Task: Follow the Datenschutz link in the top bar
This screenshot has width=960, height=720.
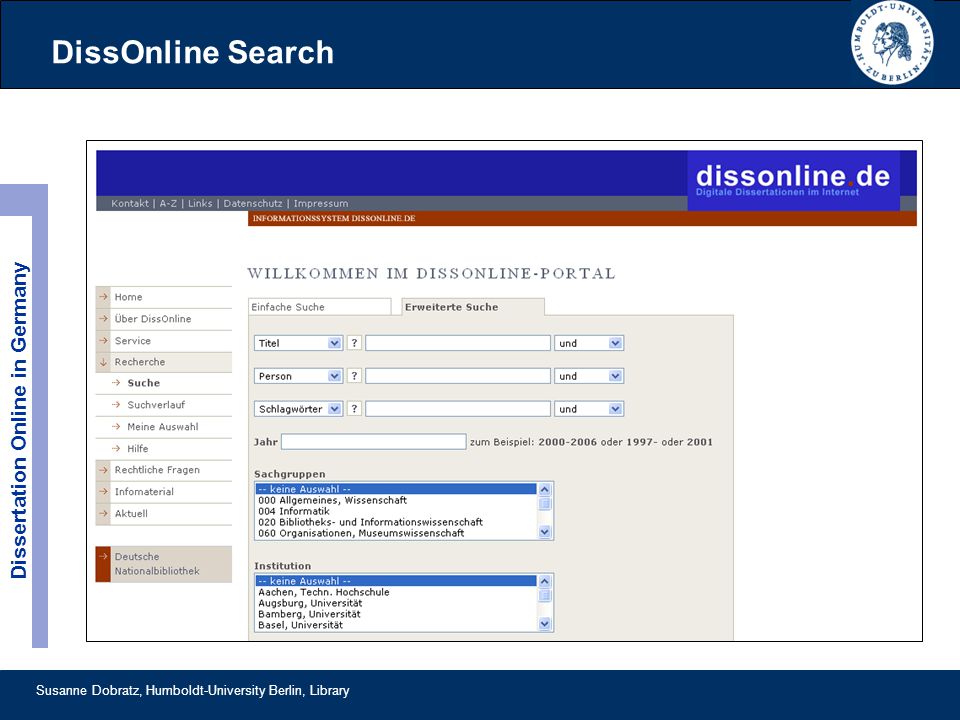Action: tap(253, 203)
